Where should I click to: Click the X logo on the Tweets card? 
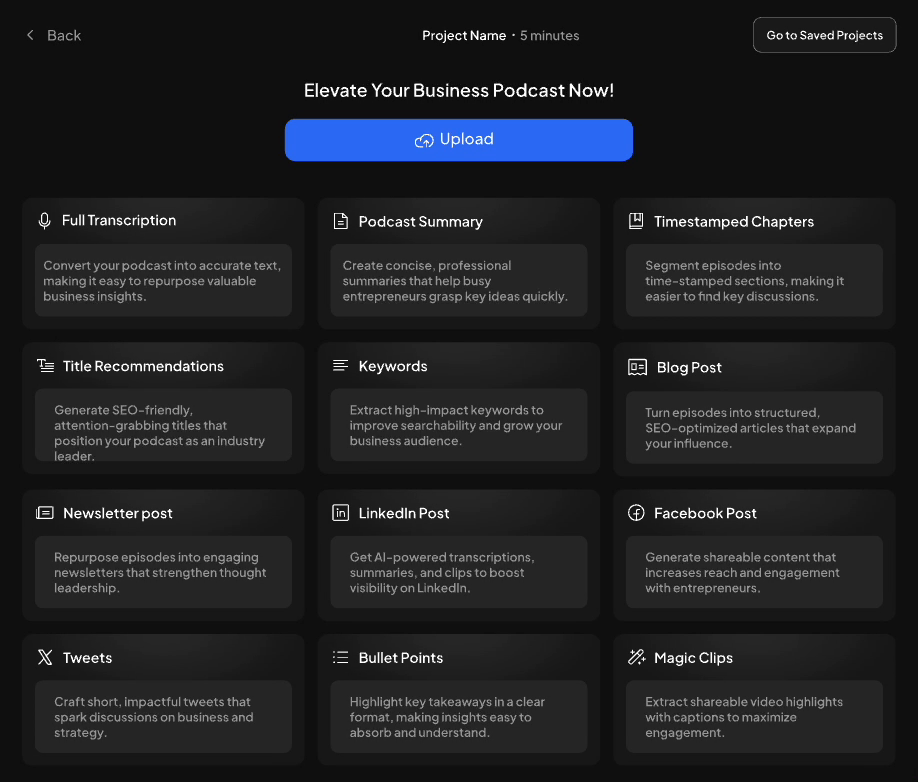[x=45, y=657]
